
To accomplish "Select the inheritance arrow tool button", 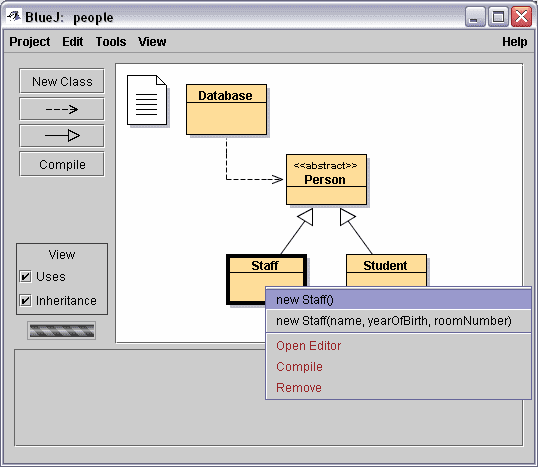I will coord(62,136).
